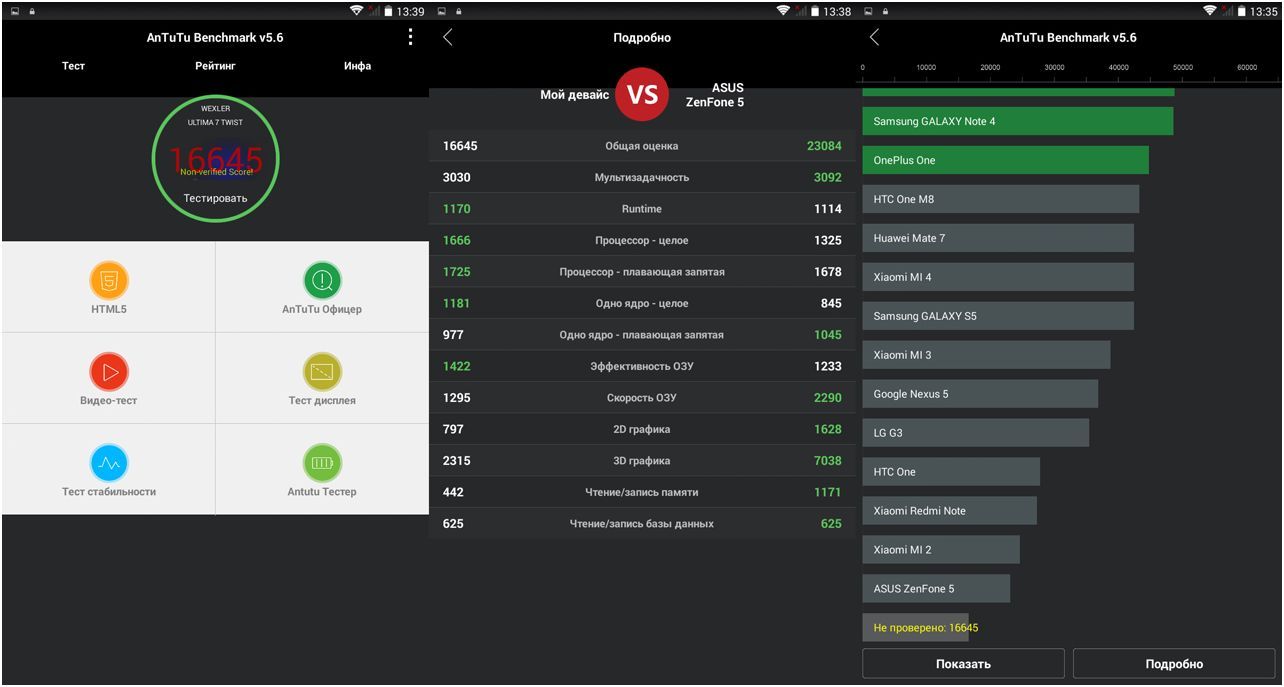Start the Видео-тест icon
Viewport: 1284px width, 687px height.
pos(109,372)
